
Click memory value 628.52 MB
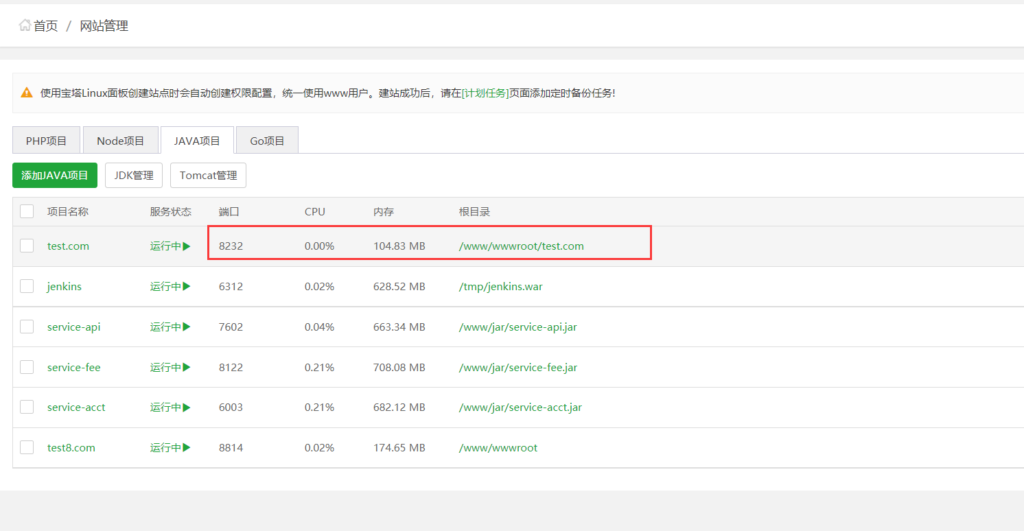click(399, 287)
